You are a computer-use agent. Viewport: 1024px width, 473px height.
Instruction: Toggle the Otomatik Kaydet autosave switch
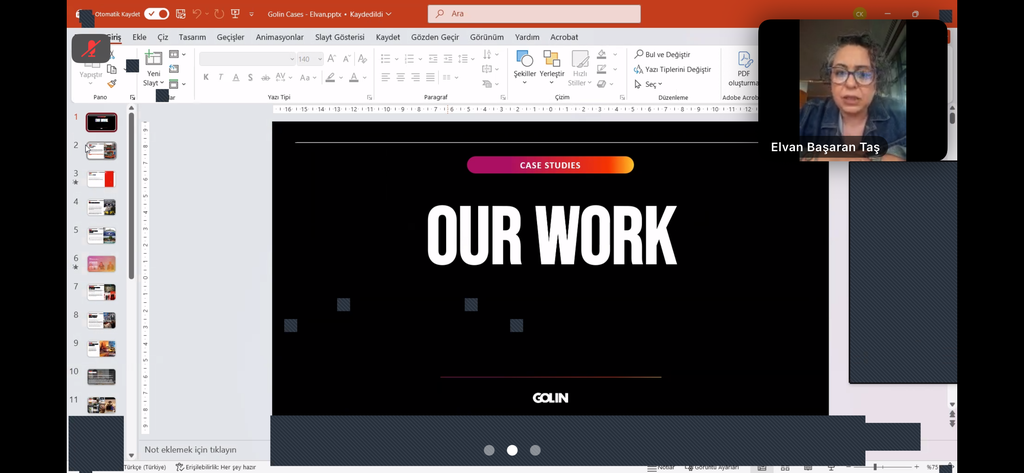pos(156,14)
